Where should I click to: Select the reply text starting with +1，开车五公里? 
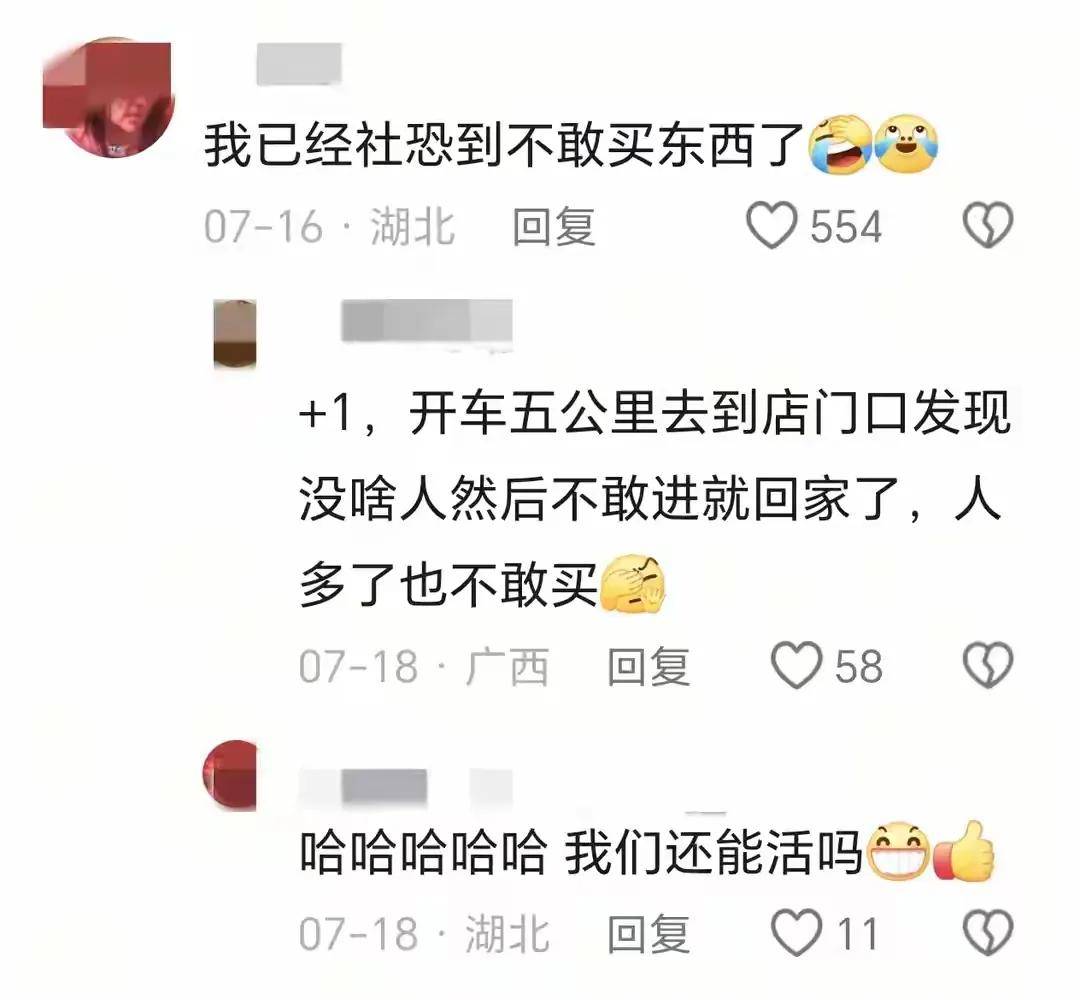(x=655, y=499)
